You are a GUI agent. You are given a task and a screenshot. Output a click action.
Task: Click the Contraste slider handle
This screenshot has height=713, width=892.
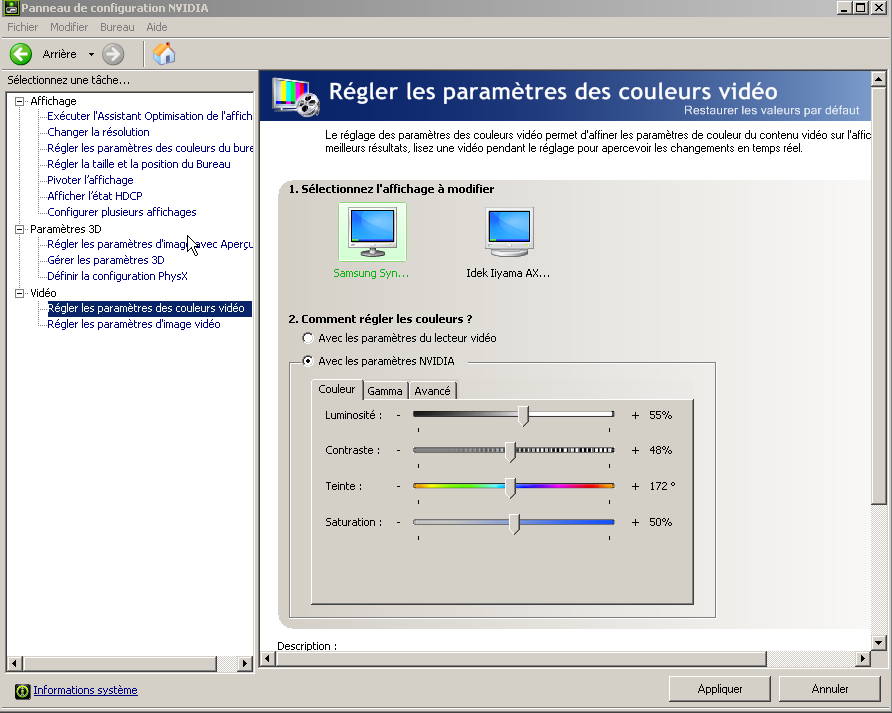[x=510, y=451]
